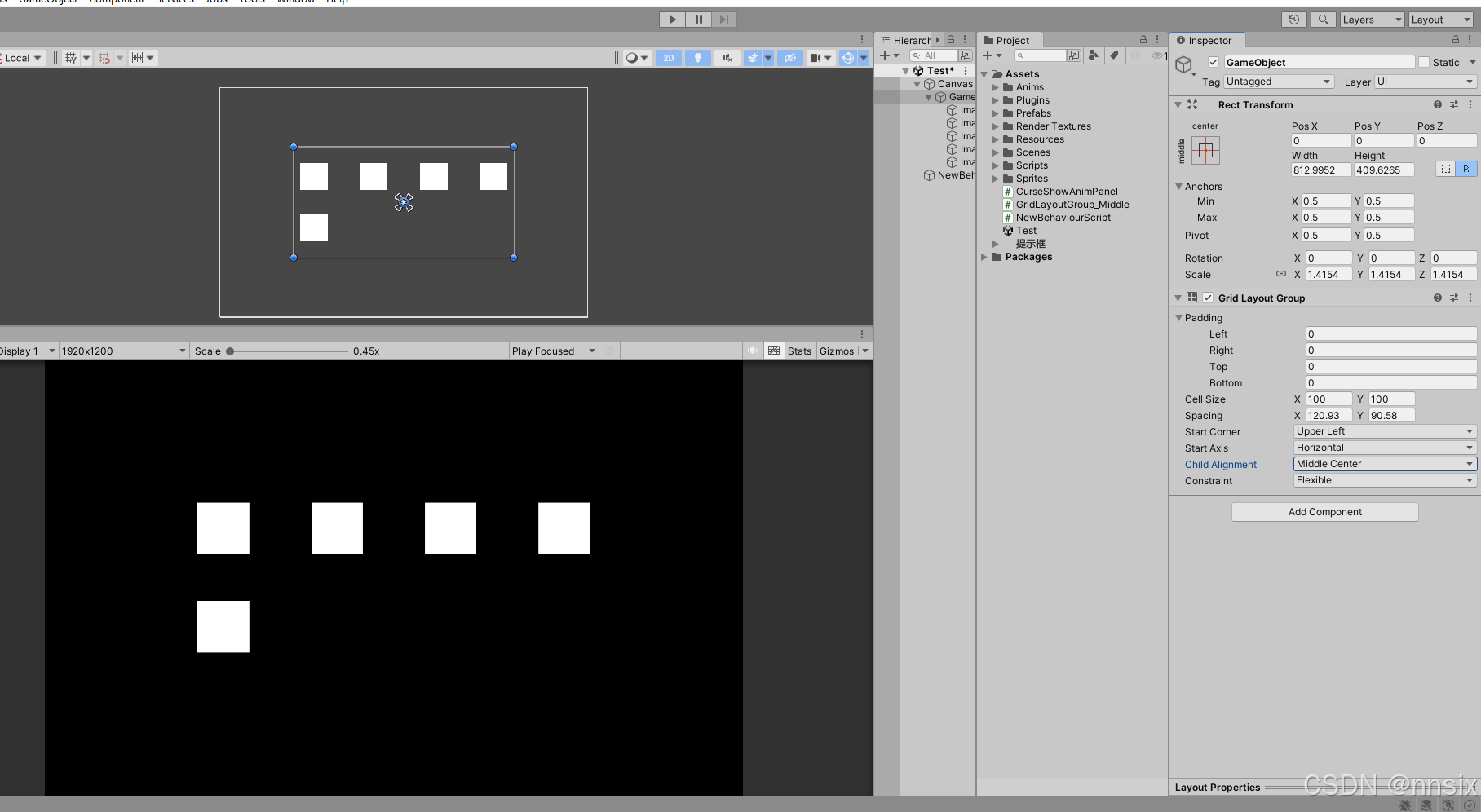Open the anchor presets widget in Rect Transform
The height and width of the screenshot is (812, 1481).
1205,151
